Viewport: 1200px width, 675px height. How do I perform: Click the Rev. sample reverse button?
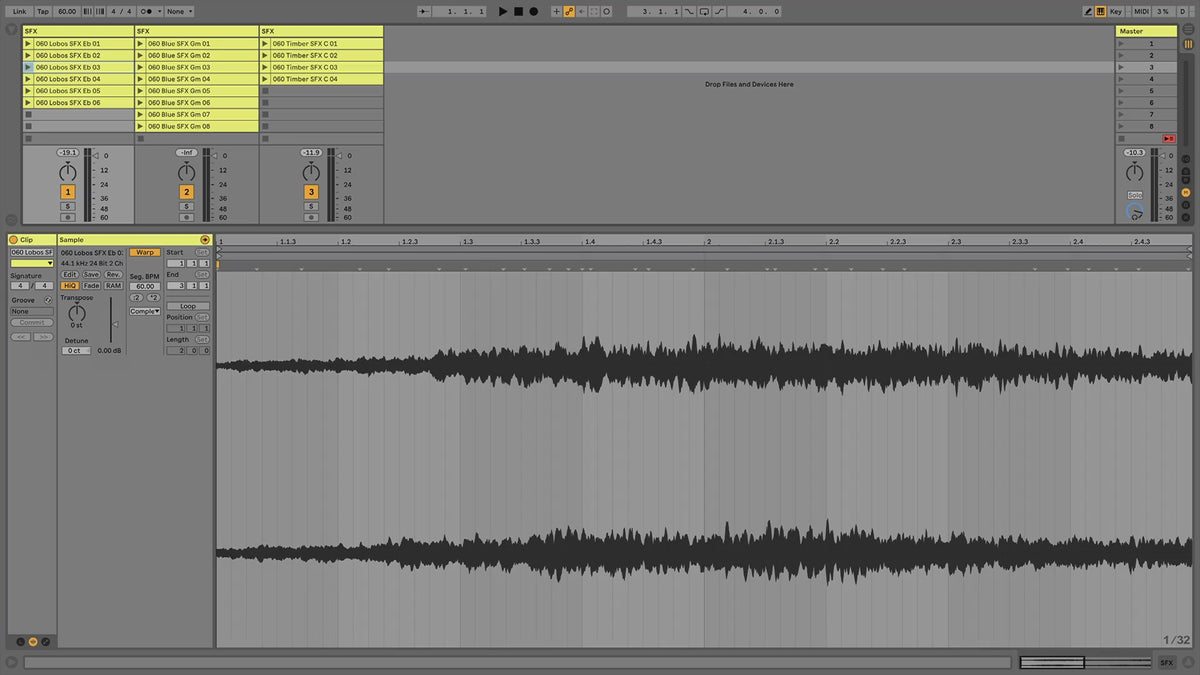[113, 274]
